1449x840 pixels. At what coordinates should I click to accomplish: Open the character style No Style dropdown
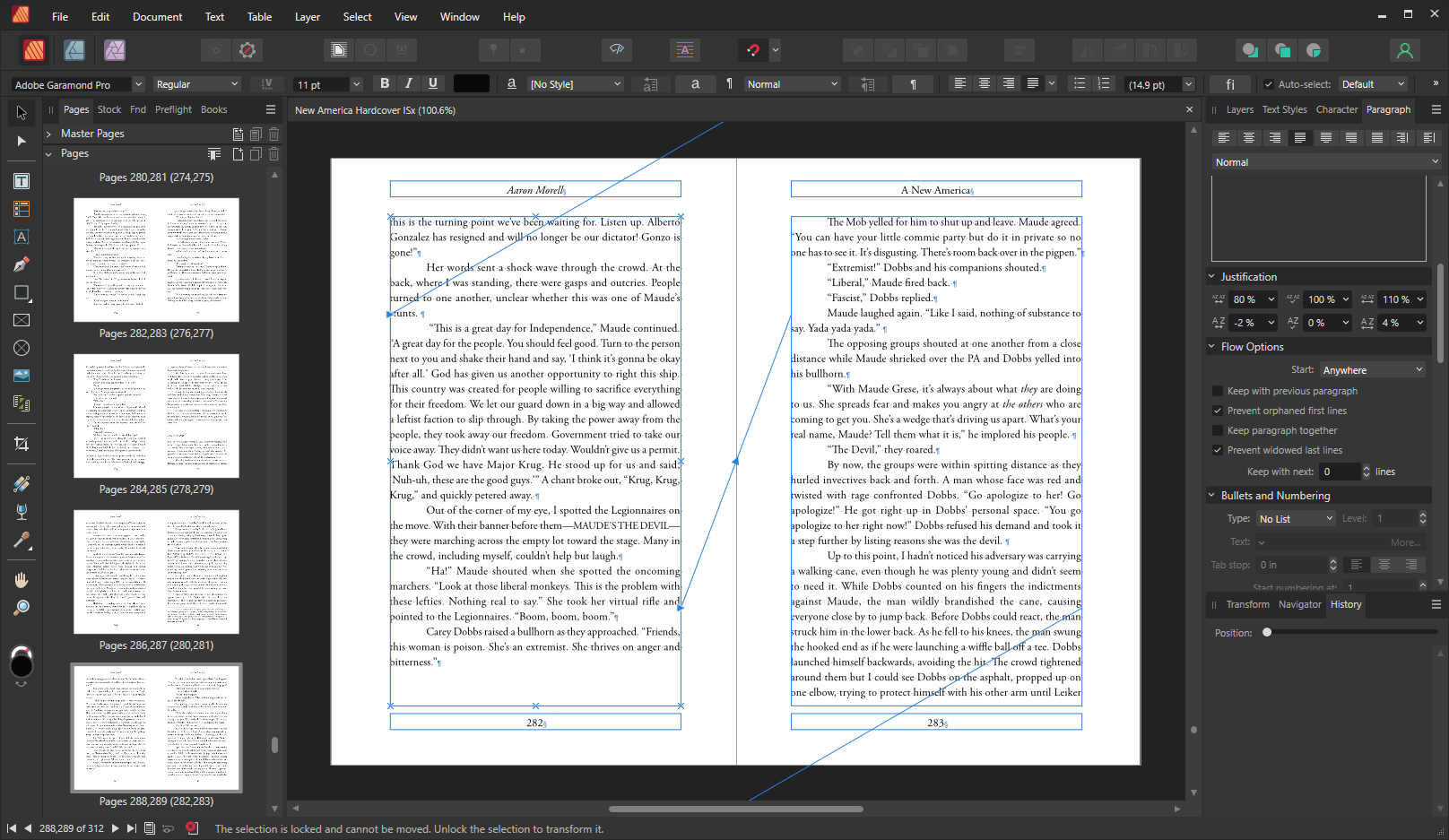(575, 84)
